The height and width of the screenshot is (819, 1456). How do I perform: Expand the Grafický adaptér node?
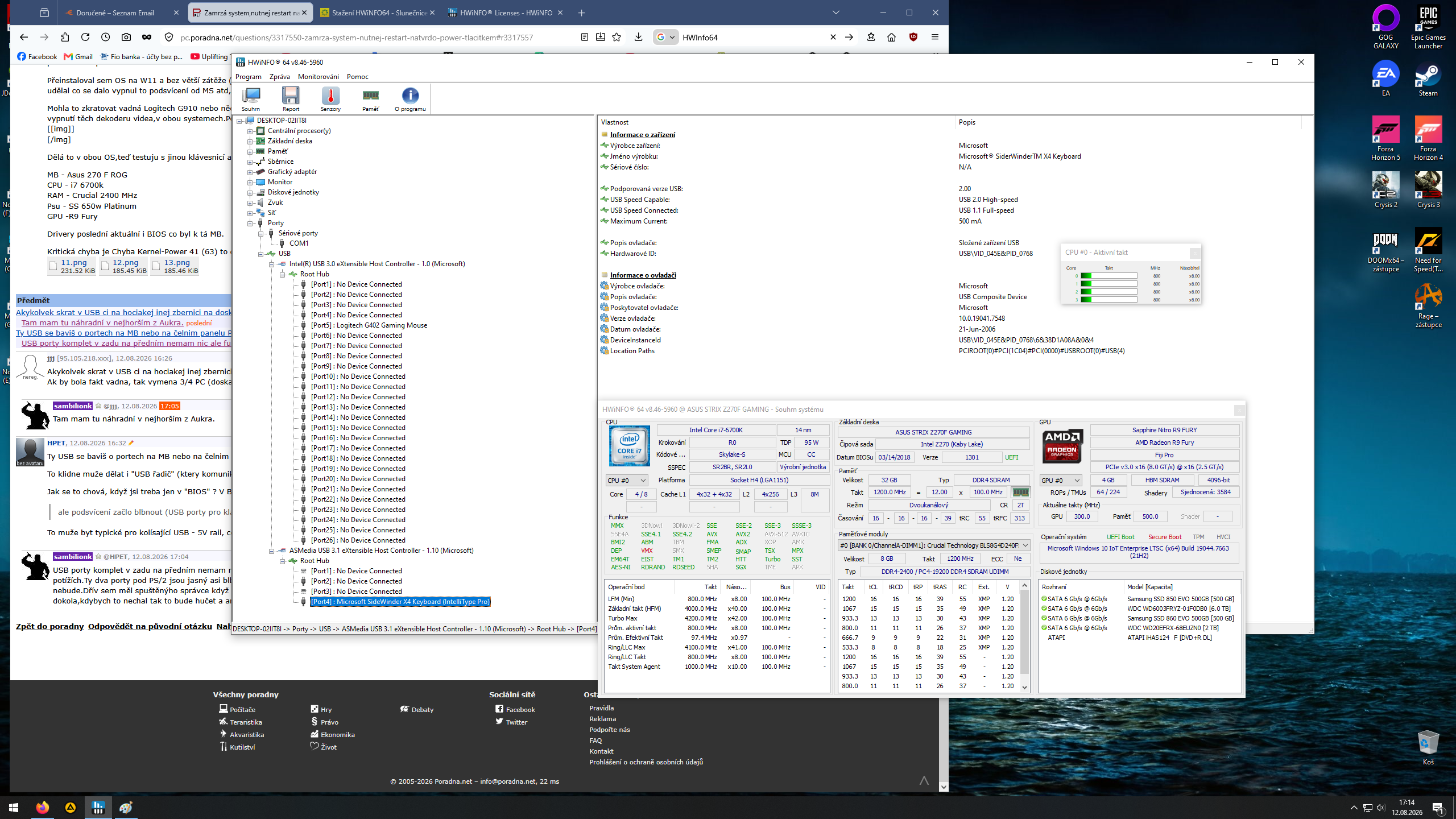pyautogui.click(x=250, y=172)
